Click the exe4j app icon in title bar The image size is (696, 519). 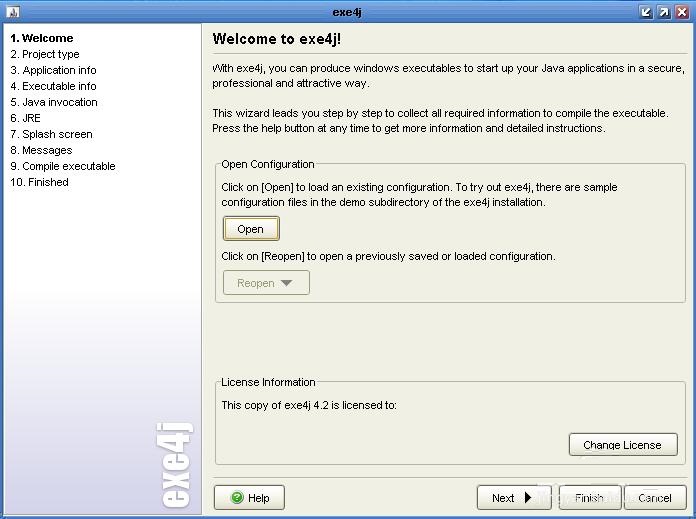point(13,12)
